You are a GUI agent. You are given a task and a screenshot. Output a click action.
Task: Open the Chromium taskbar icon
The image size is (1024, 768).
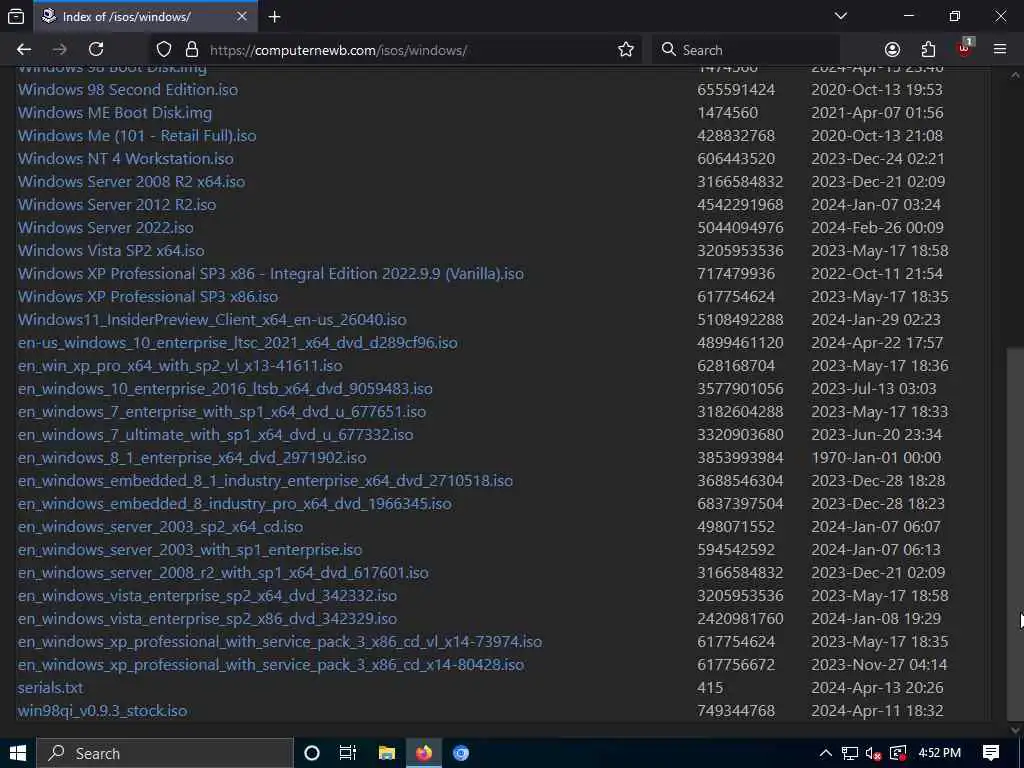pyautogui.click(x=461, y=753)
